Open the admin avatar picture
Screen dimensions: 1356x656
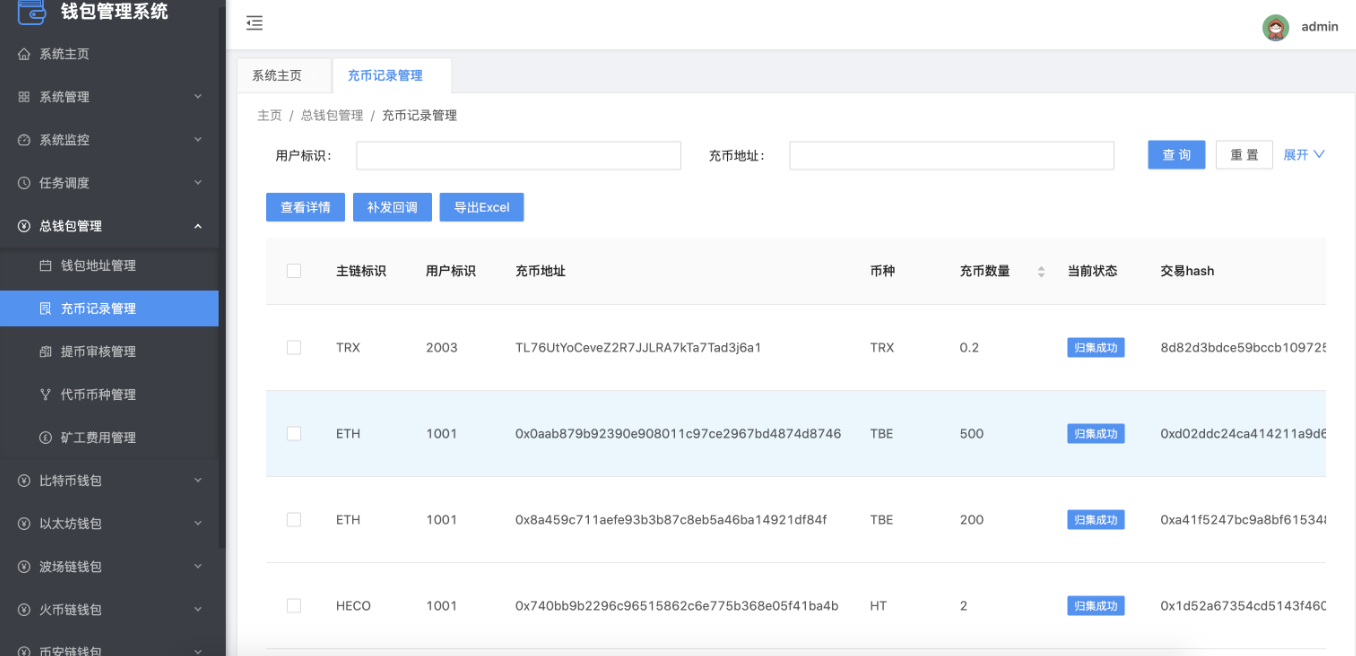[1276, 27]
